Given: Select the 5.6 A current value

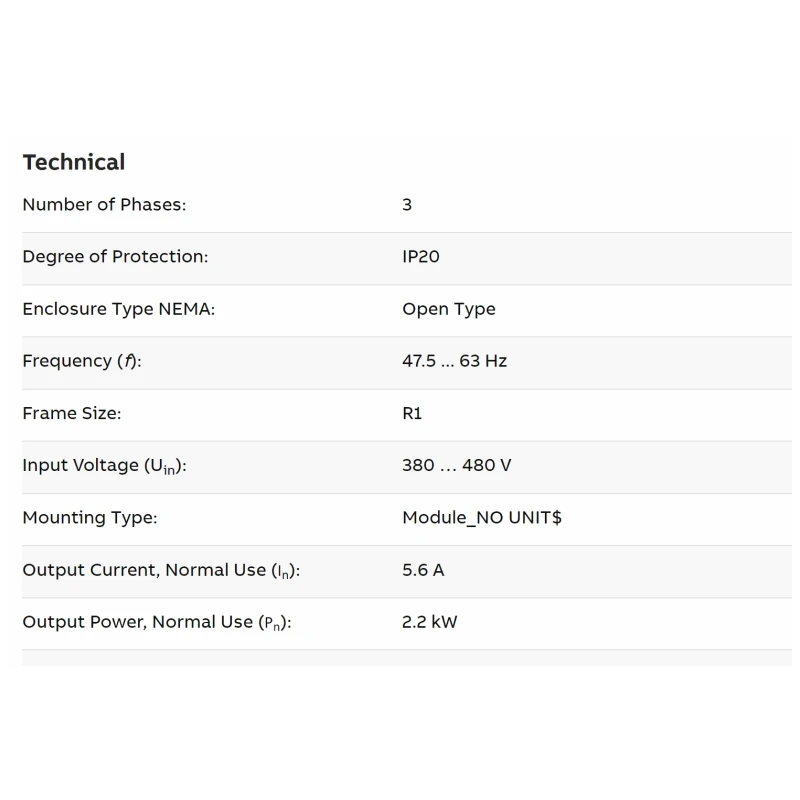Looking at the screenshot, I should [423, 570].
